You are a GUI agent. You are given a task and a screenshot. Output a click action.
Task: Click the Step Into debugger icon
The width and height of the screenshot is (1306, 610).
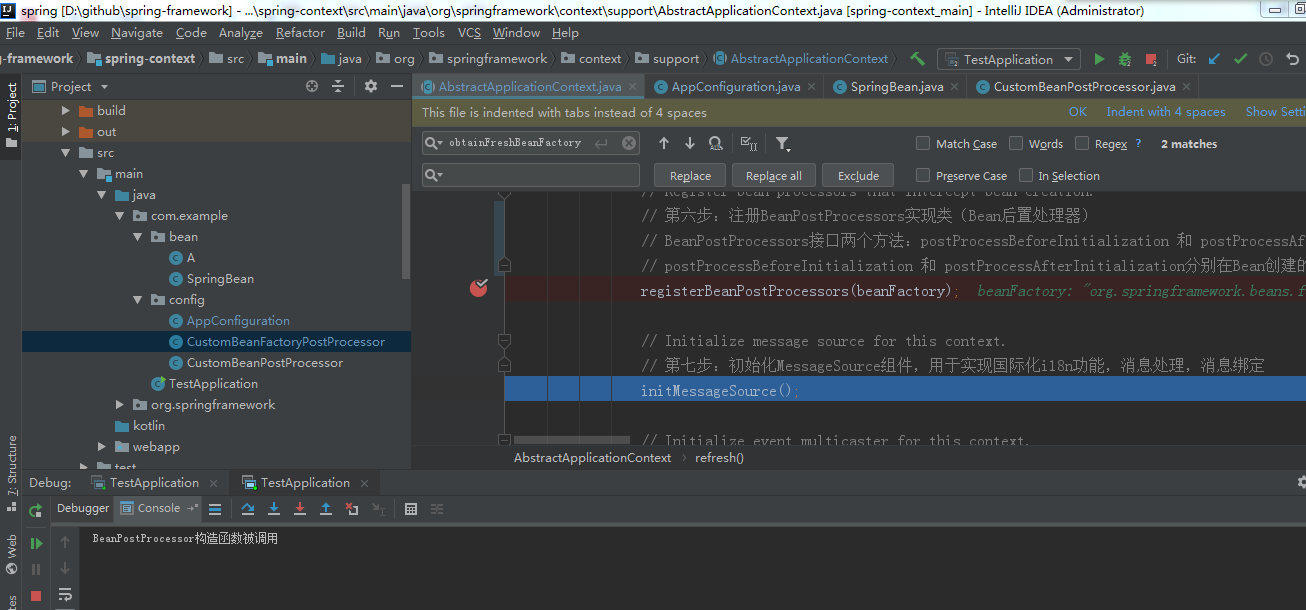pyautogui.click(x=274, y=508)
